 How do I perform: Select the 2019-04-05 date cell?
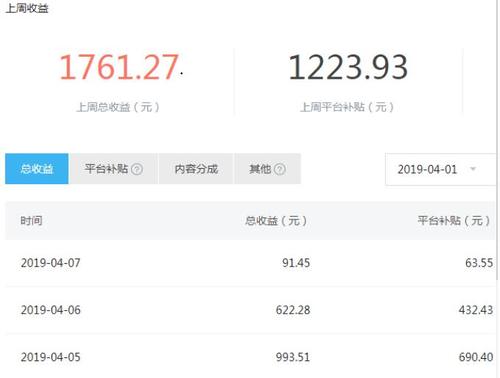51,357
